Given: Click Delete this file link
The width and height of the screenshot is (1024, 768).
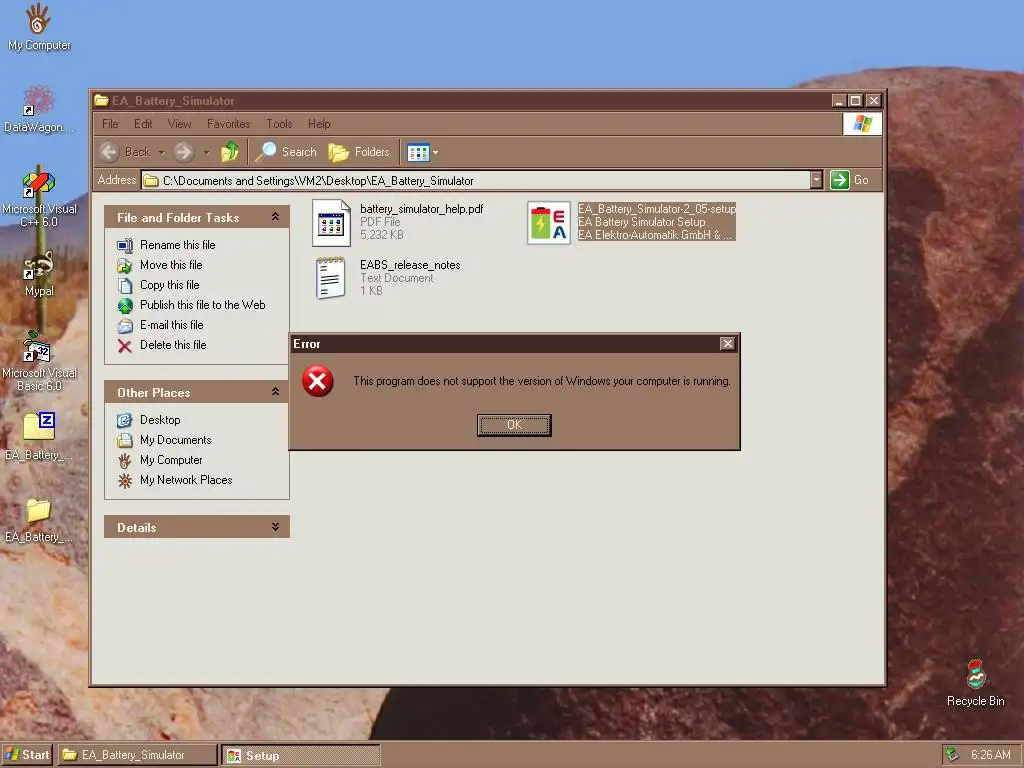Looking at the screenshot, I should (173, 345).
